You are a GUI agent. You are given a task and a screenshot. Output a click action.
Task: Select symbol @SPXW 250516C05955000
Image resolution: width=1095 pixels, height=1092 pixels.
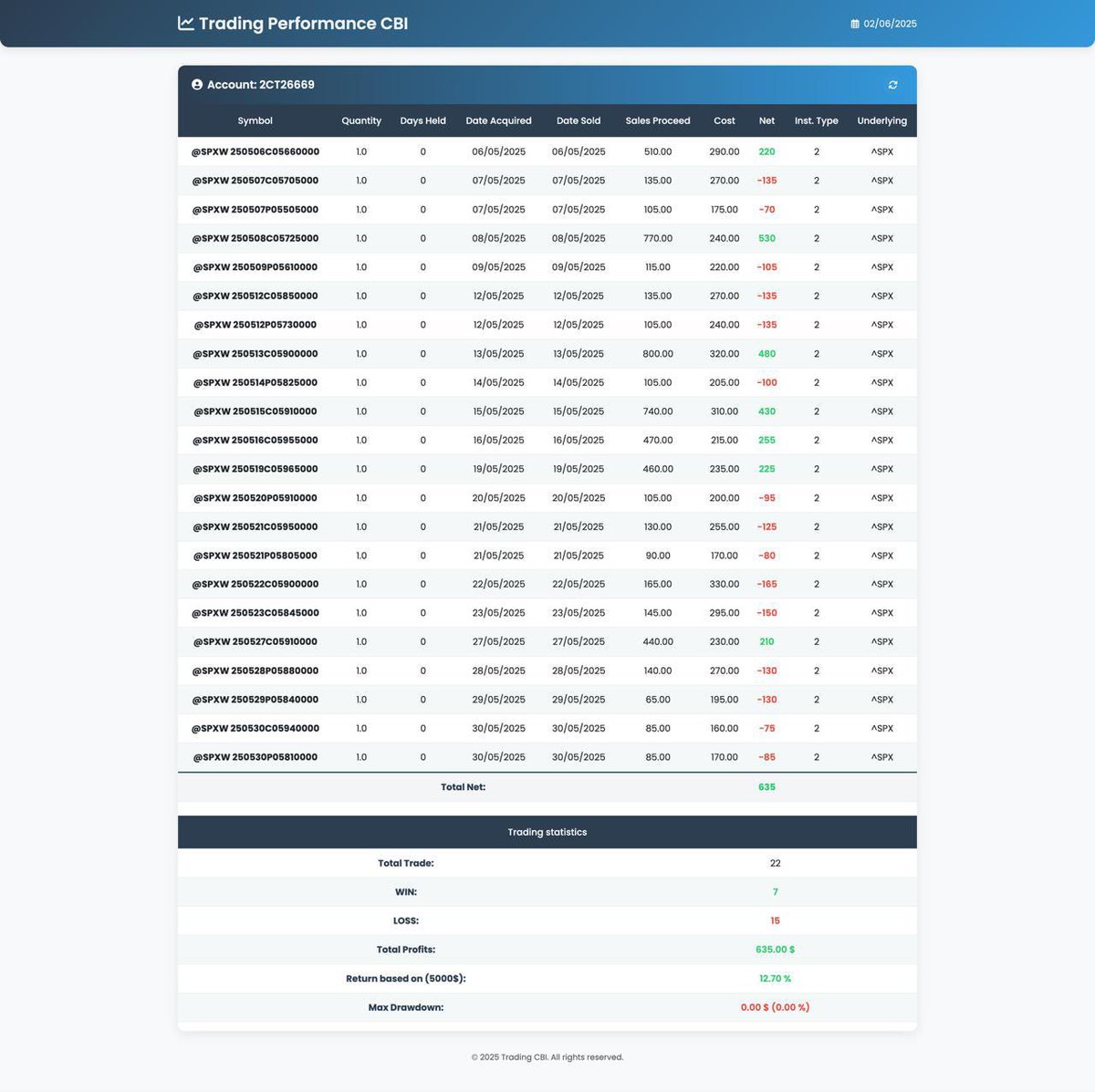[x=255, y=440]
